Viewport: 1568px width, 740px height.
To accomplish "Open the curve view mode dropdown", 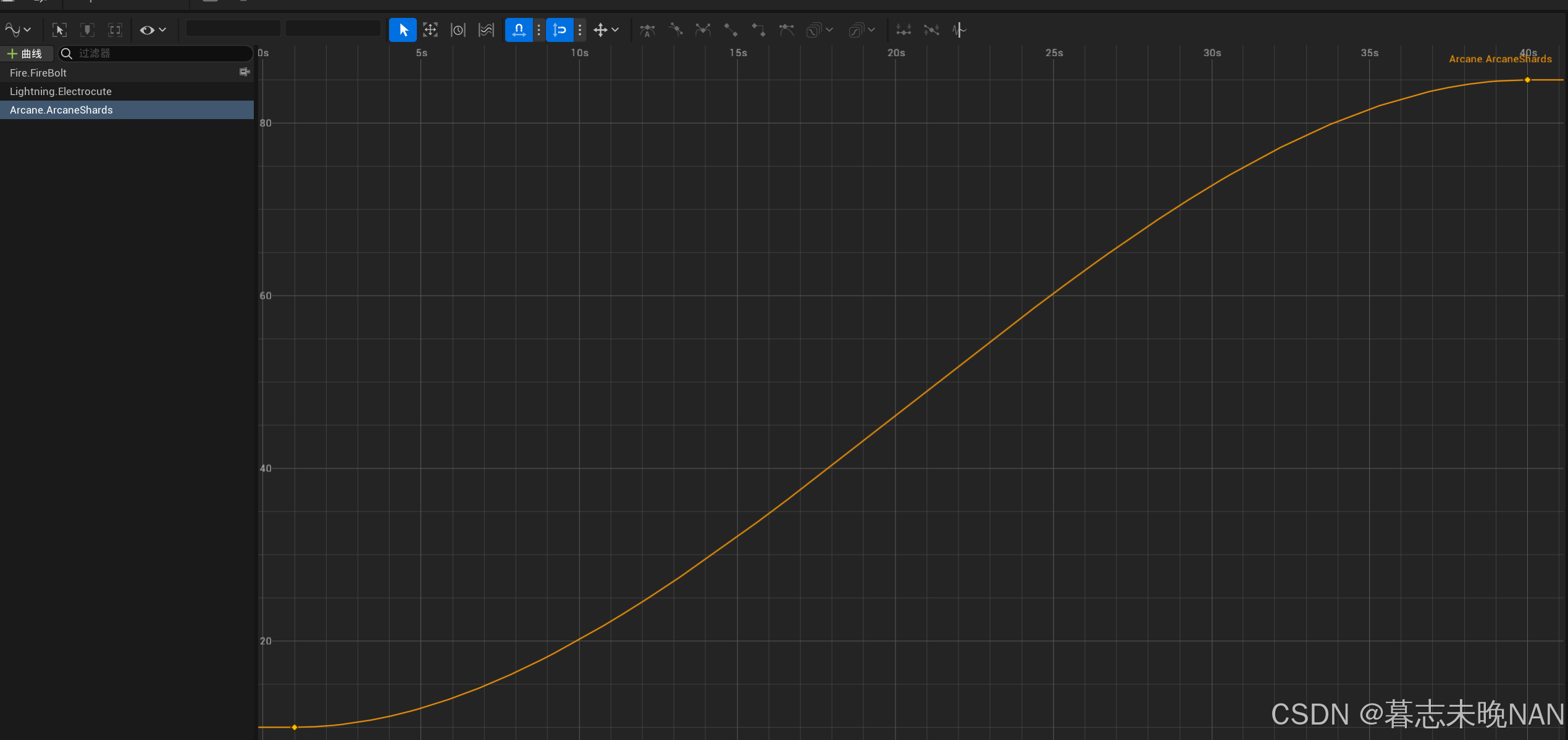I will click(18, 30).
